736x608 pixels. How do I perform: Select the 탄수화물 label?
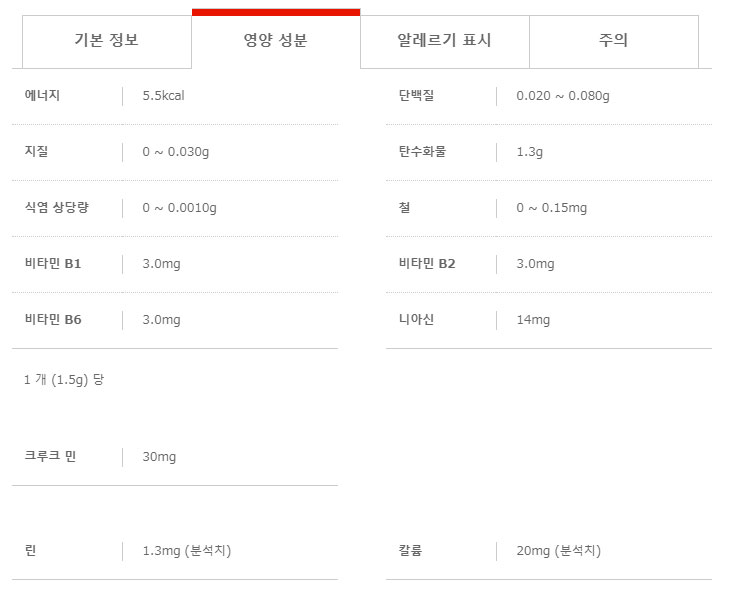tap(422, 152)
